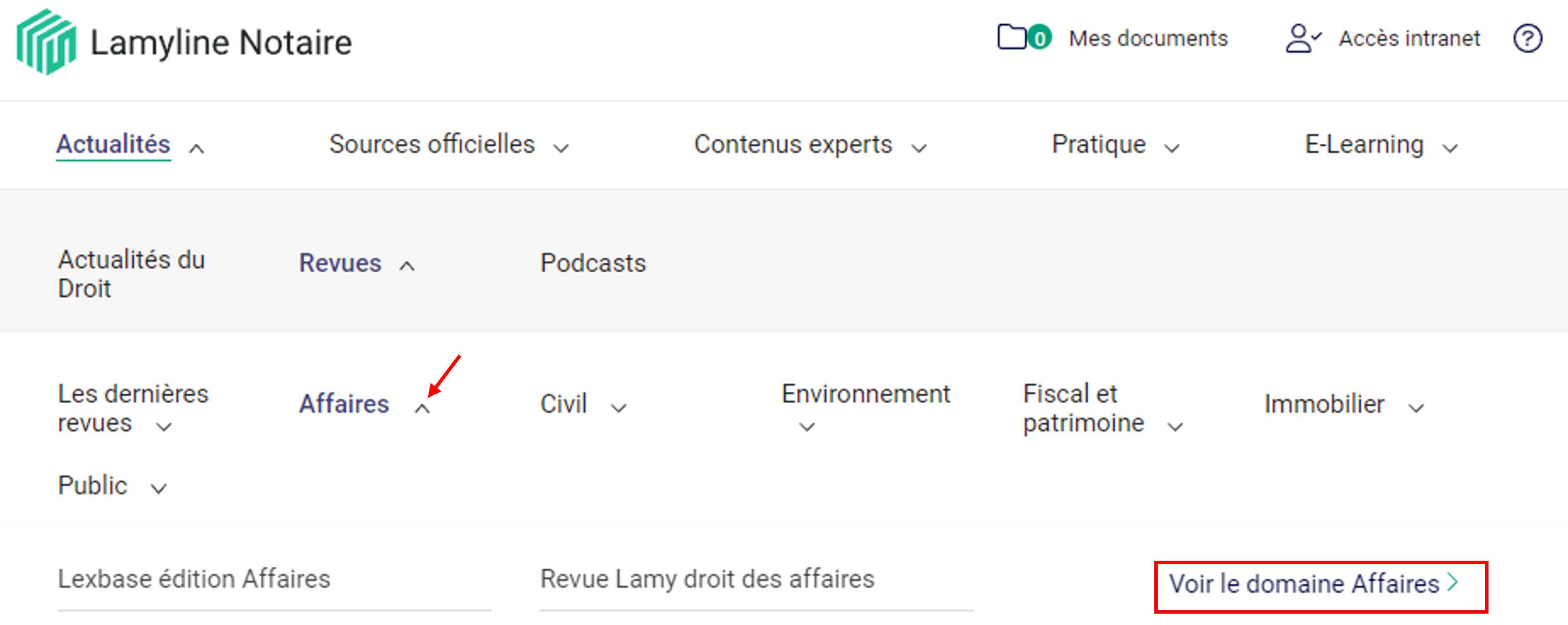The width and height of the screenshot is (1568, 625).
Task: Collapse the Actualités menu chevron
Action: [x=196, y=148]
